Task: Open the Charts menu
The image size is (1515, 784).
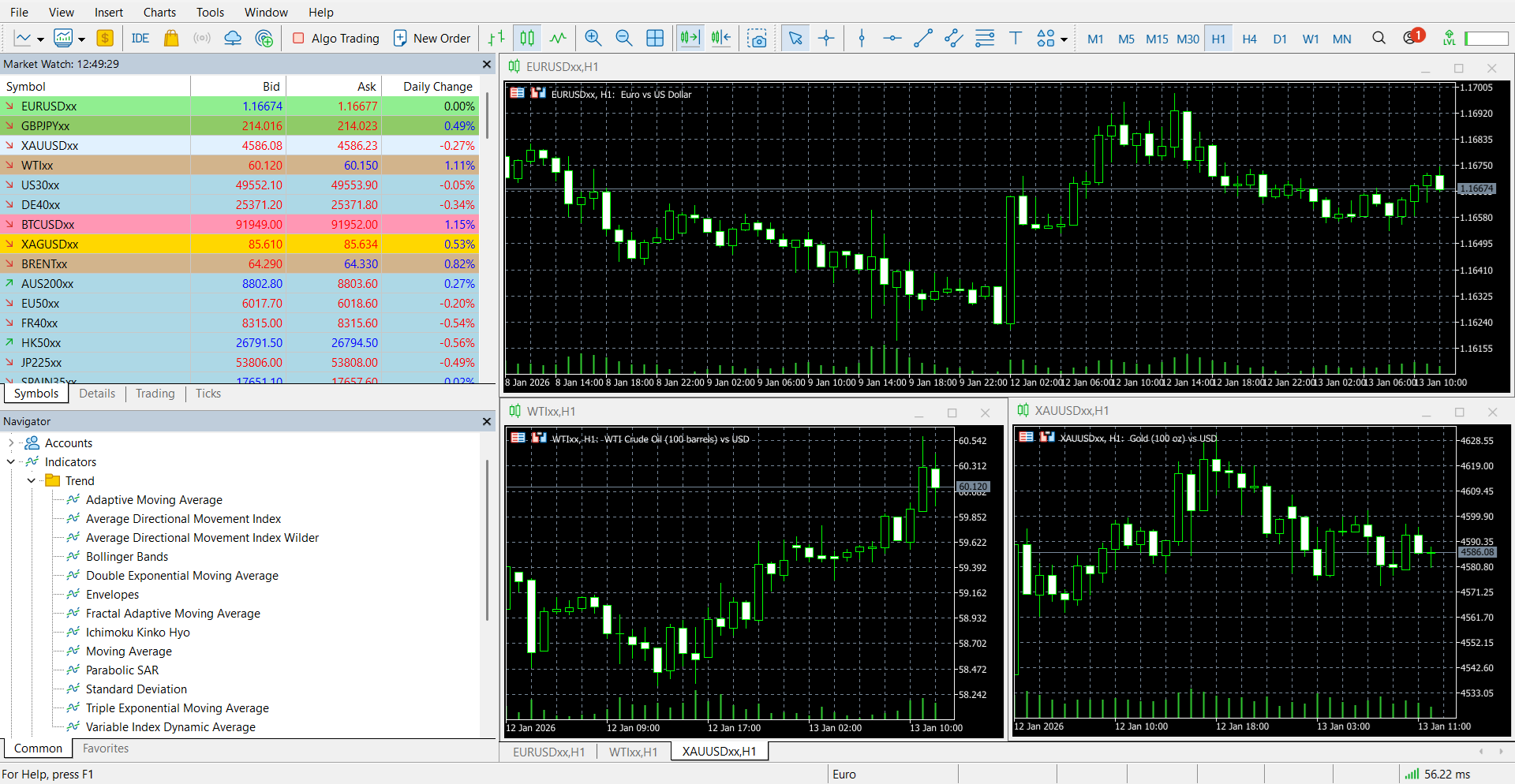Action: click(x=159, y=12)
